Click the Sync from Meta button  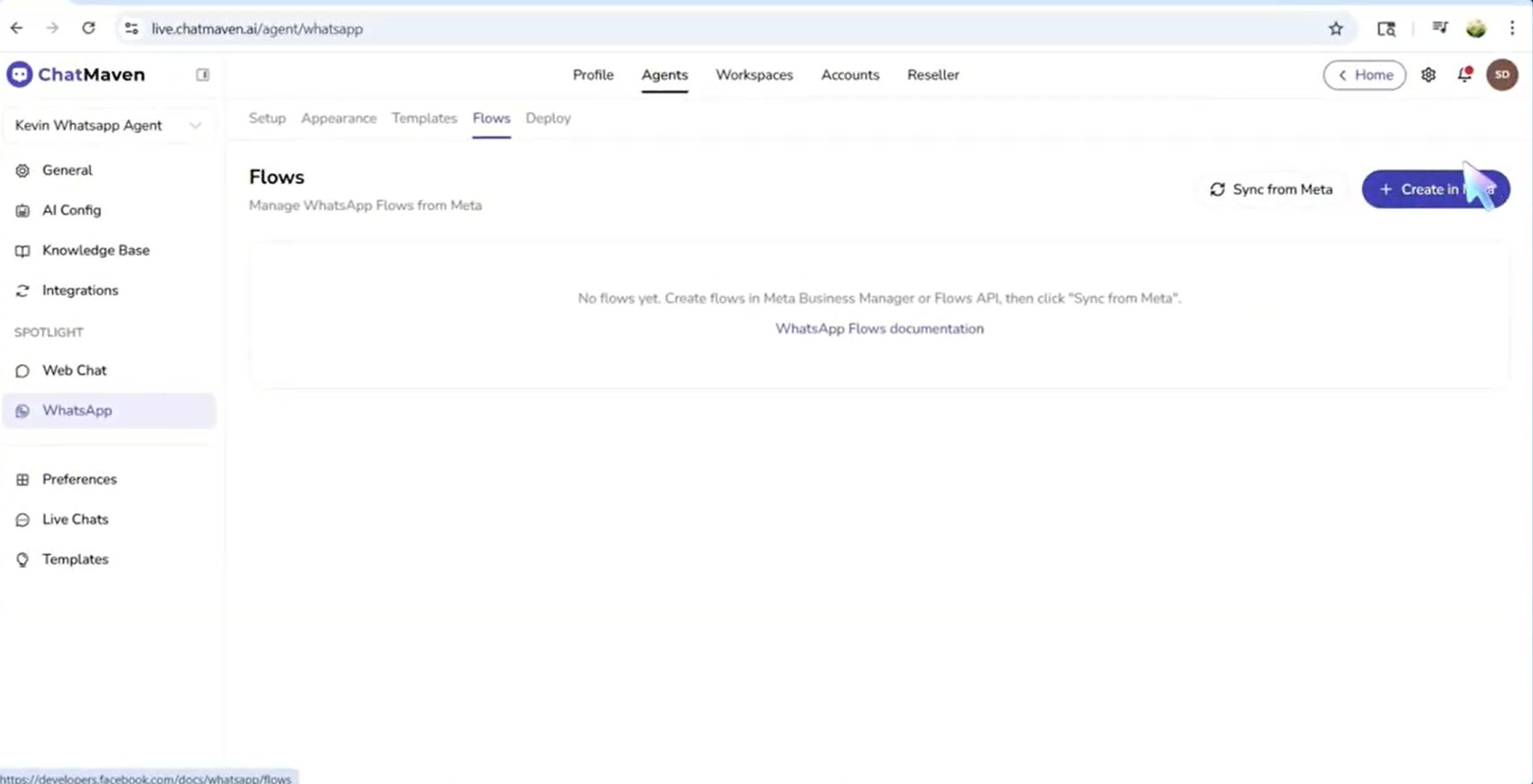[x=1271, y=190]
